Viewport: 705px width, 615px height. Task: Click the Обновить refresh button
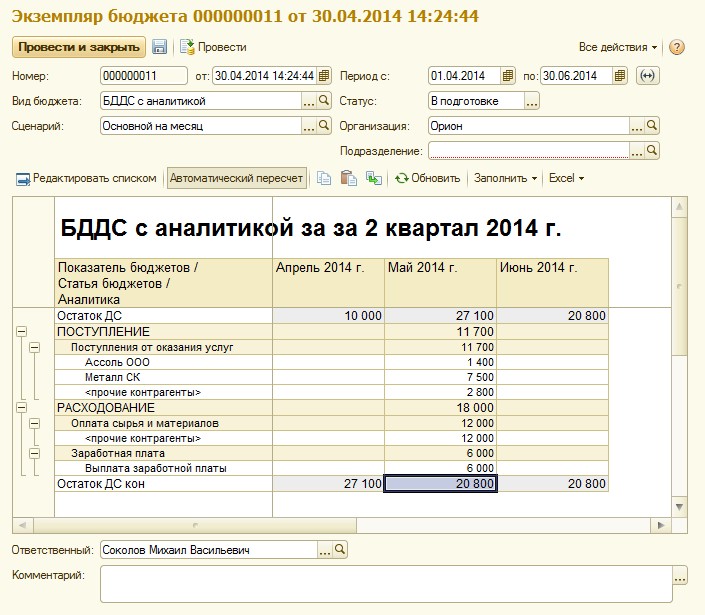coord(427,178)
